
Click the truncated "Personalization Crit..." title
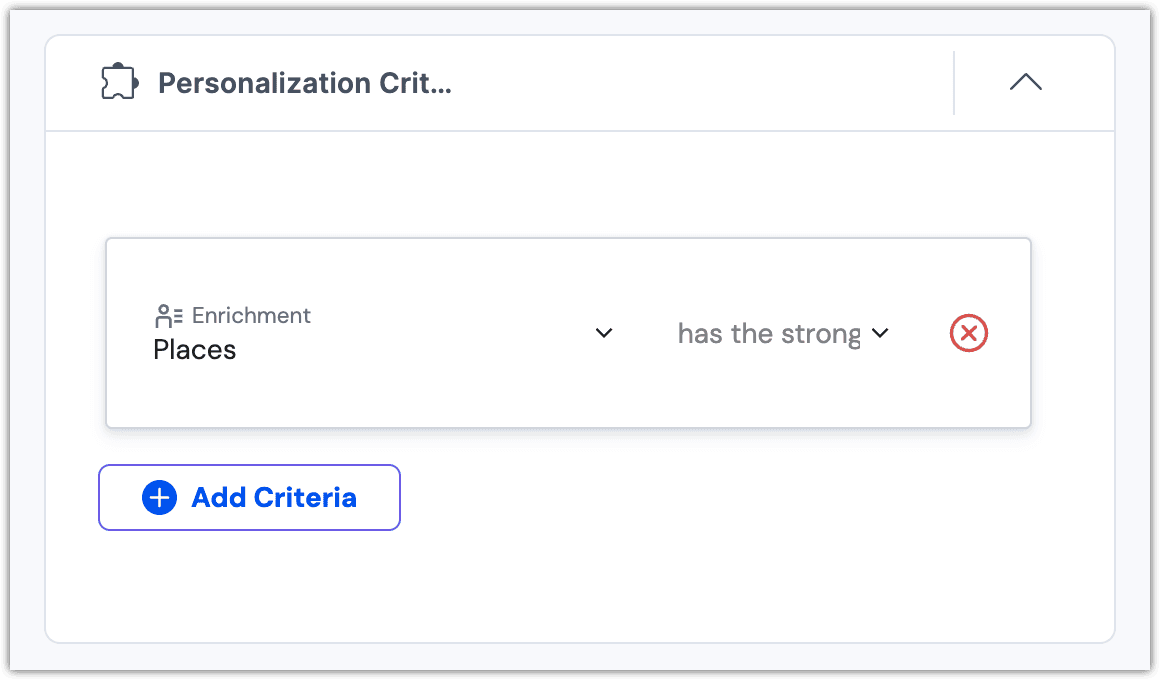tap(305, 83)
